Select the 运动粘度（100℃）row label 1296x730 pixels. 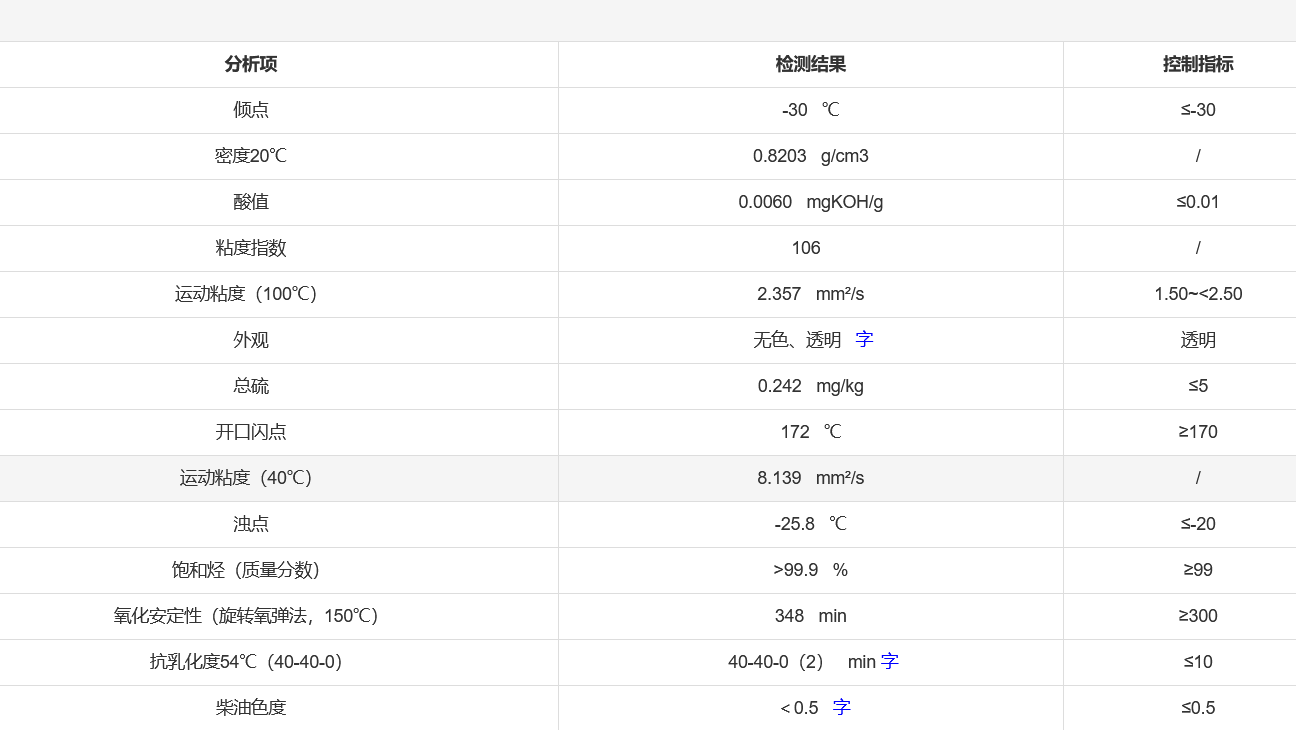tap(251, 294)
